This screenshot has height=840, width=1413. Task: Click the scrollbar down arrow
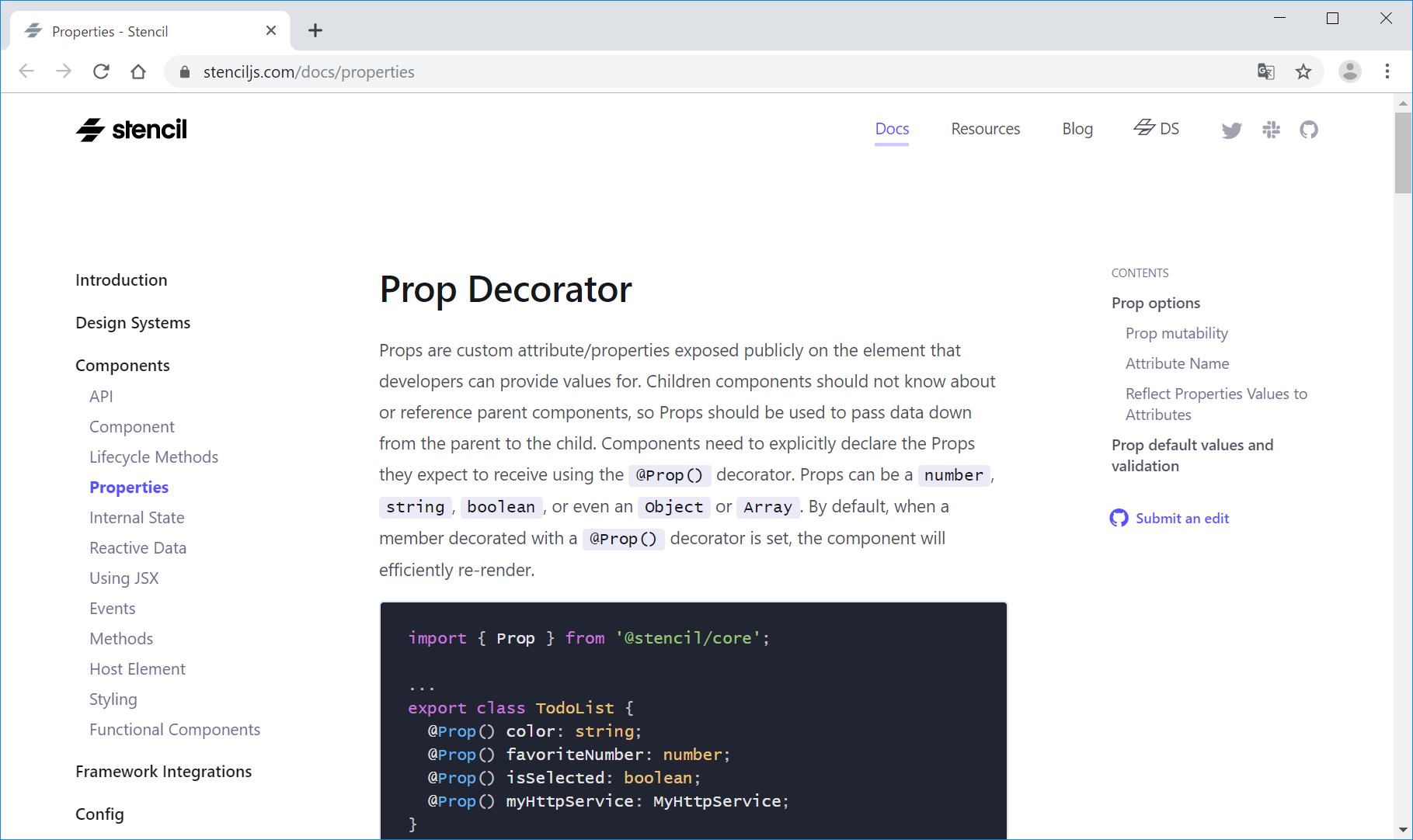tap(1402, 829)
